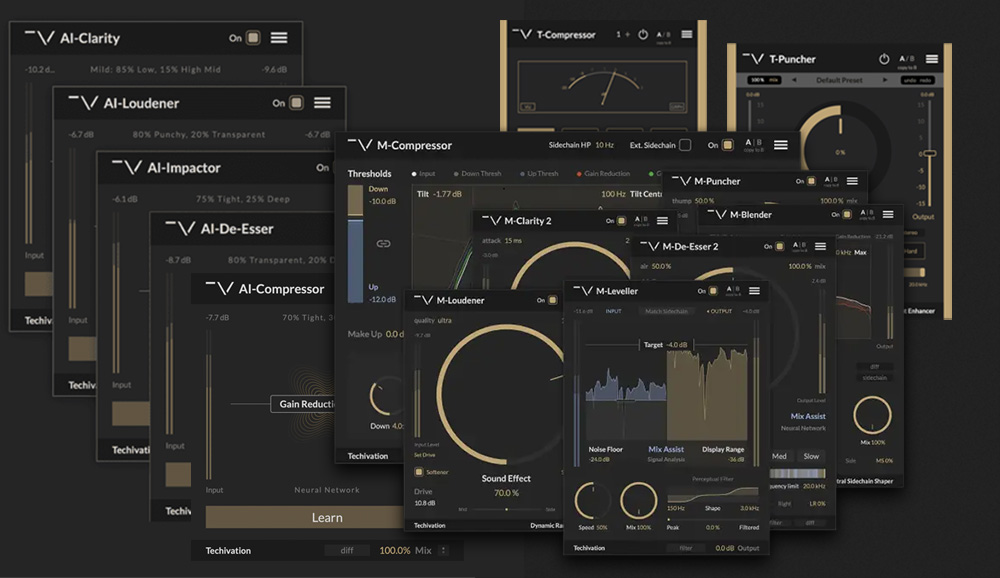Toggle AI-Clarity On switch

point(253,38)
